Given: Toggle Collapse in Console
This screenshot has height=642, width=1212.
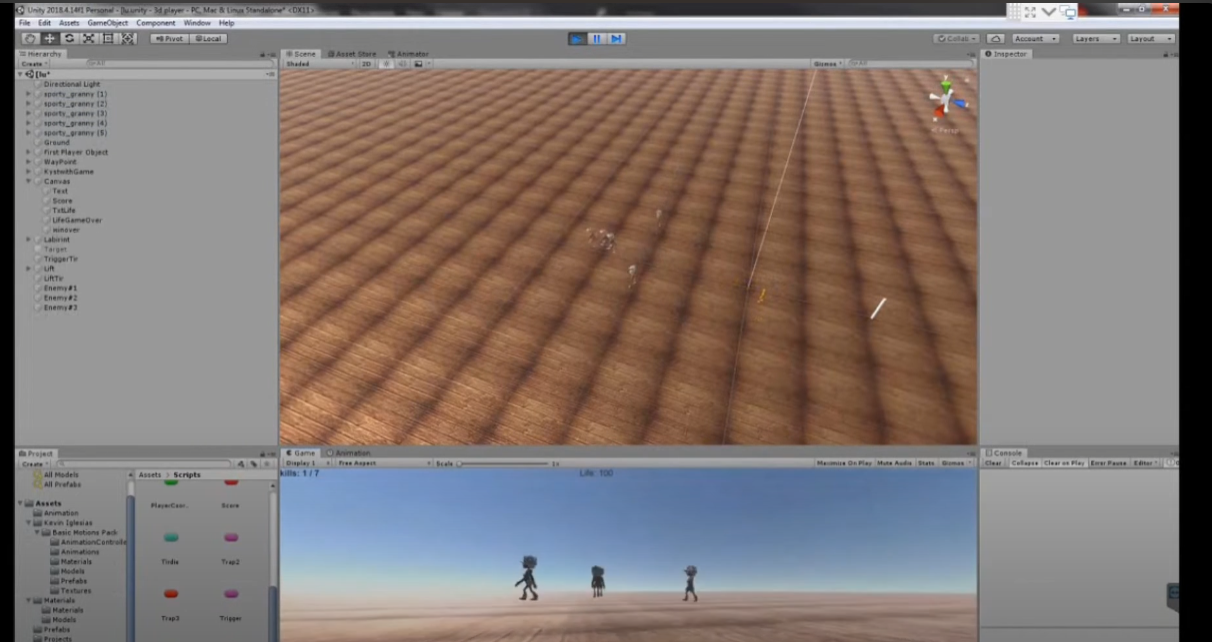Looking at the screenshot, I should coord(1024,463).
